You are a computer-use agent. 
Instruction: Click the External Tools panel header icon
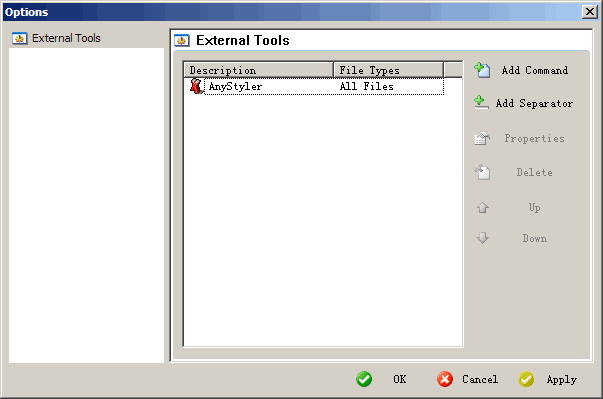[x=182, y=40]
